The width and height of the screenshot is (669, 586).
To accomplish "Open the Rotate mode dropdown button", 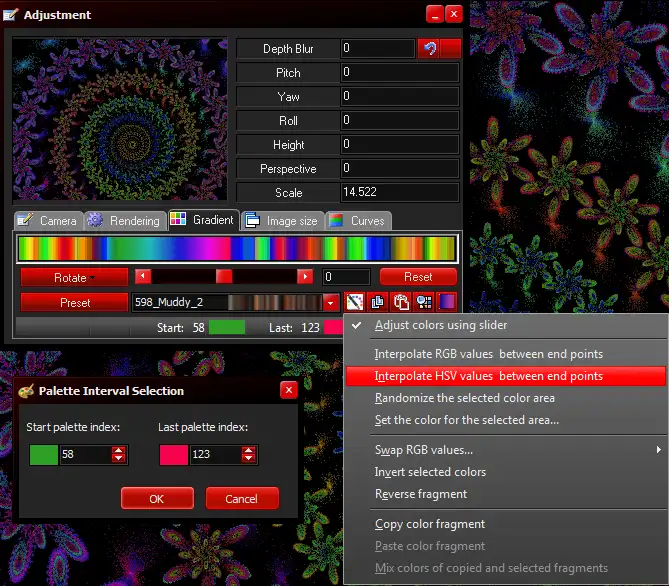I will [x=74, y=277].
